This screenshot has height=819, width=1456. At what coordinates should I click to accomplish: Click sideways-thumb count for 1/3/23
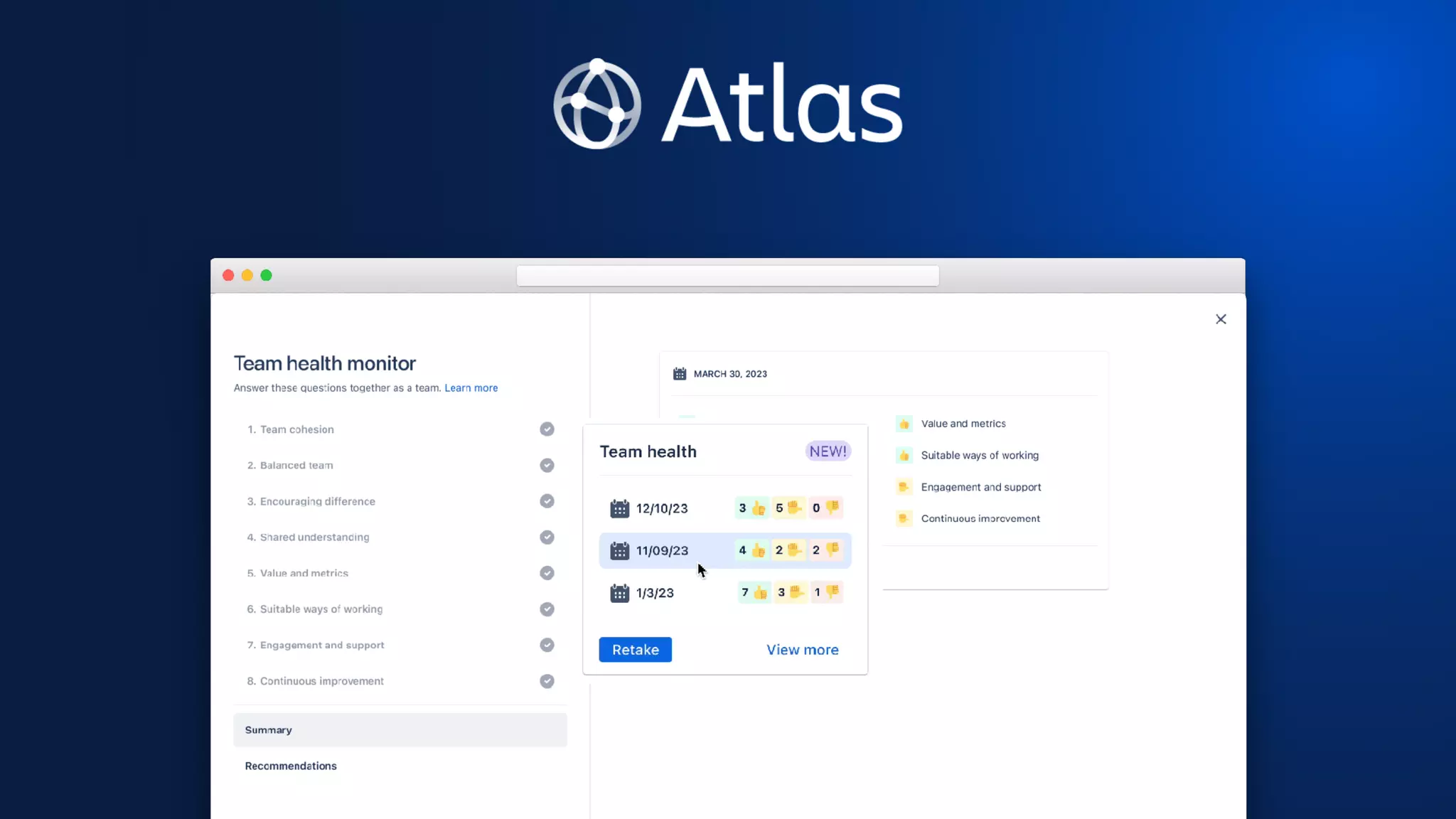789,592
